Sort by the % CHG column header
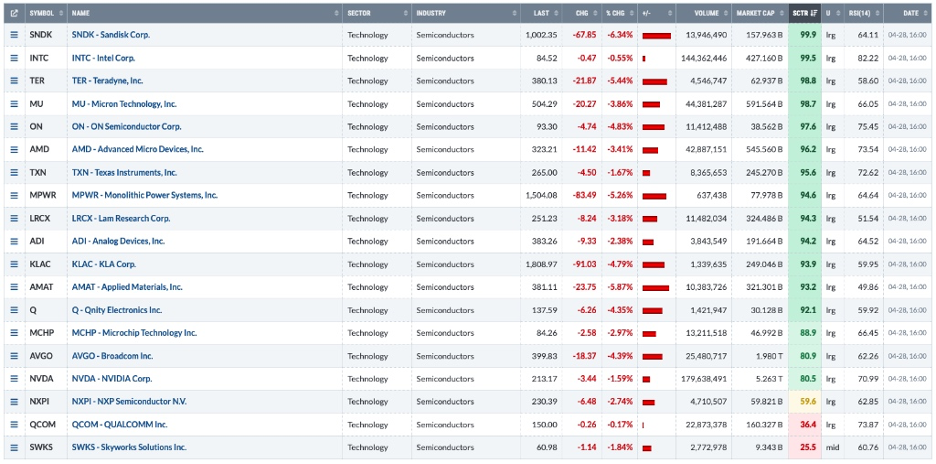The height and width of the screenshot is (464, 936). coord(618,13)
